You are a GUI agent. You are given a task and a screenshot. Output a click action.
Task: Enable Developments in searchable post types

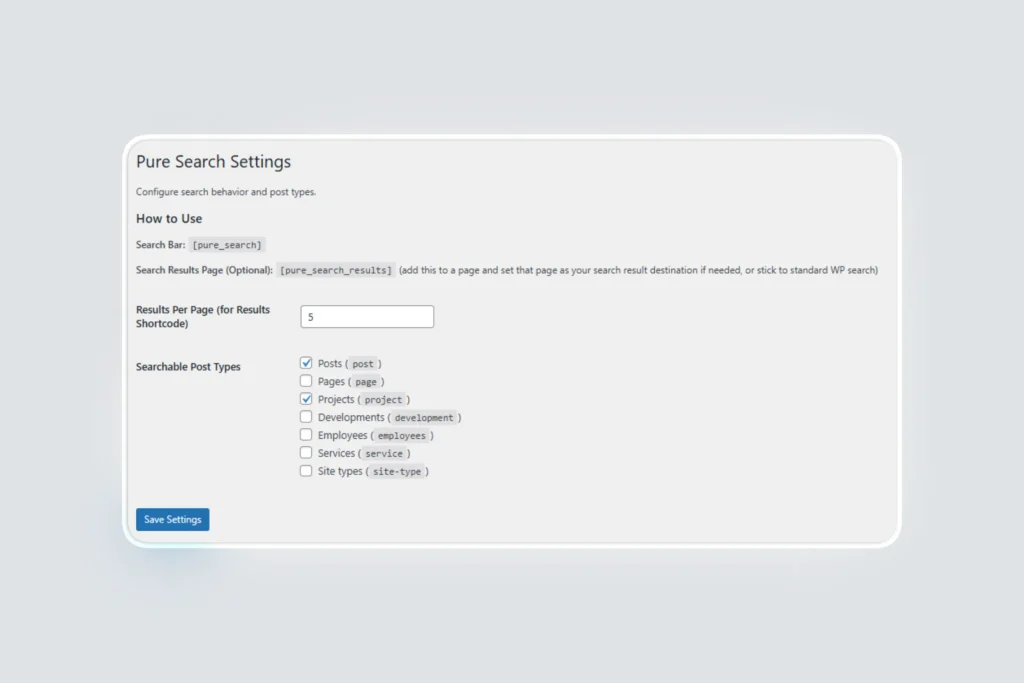tap(306, 417)
